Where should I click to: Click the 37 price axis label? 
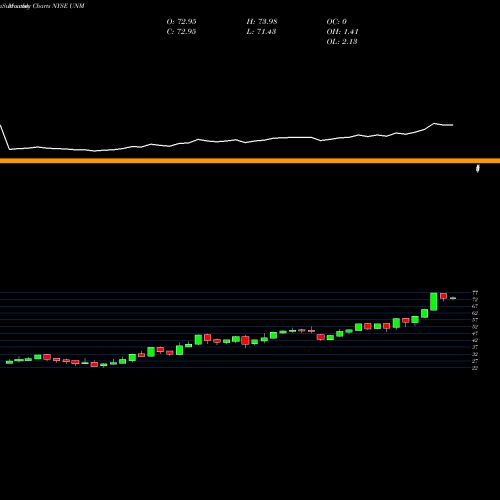(x=475, y=347)
